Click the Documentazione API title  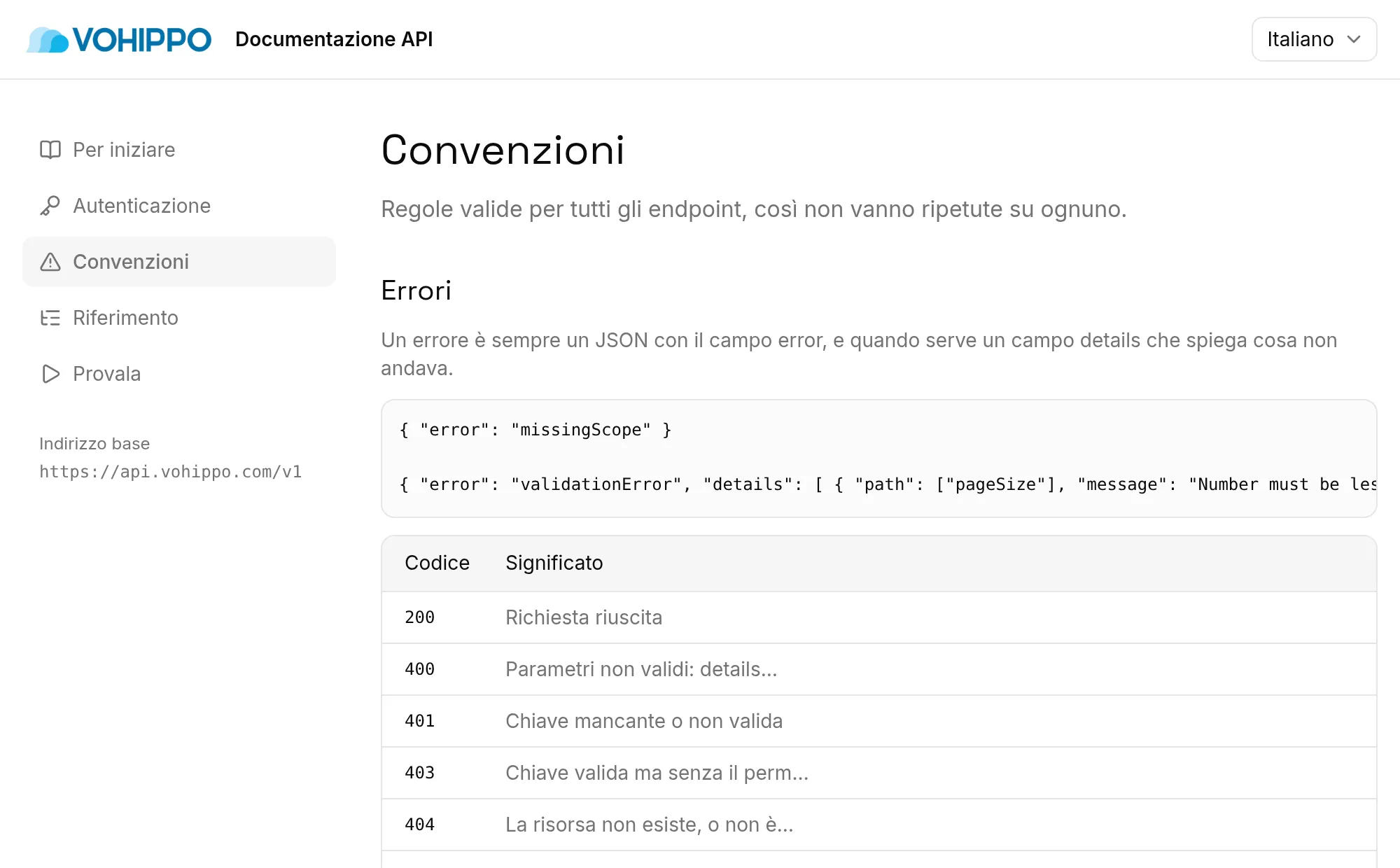pyautogui.click(x=334, y=39)
